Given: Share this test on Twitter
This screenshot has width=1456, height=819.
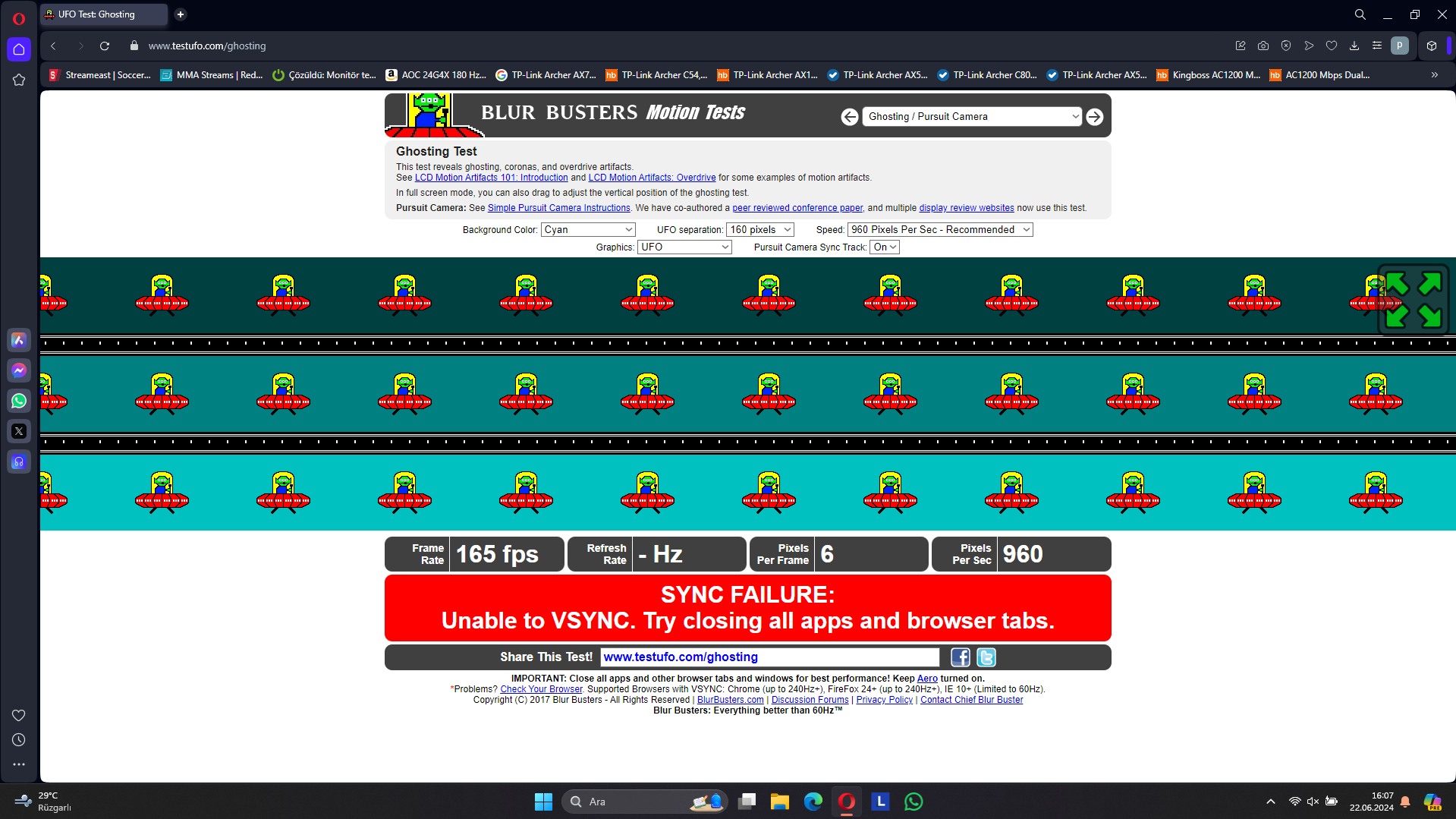Looking at the screenshot, I should tap(986, 657).
